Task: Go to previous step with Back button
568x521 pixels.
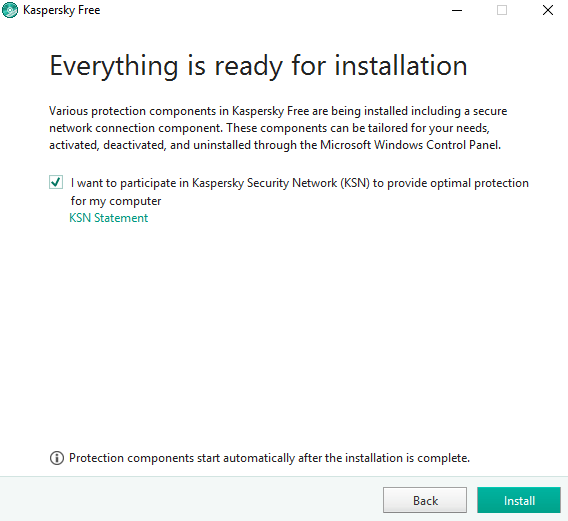Action: click(425, 500)
